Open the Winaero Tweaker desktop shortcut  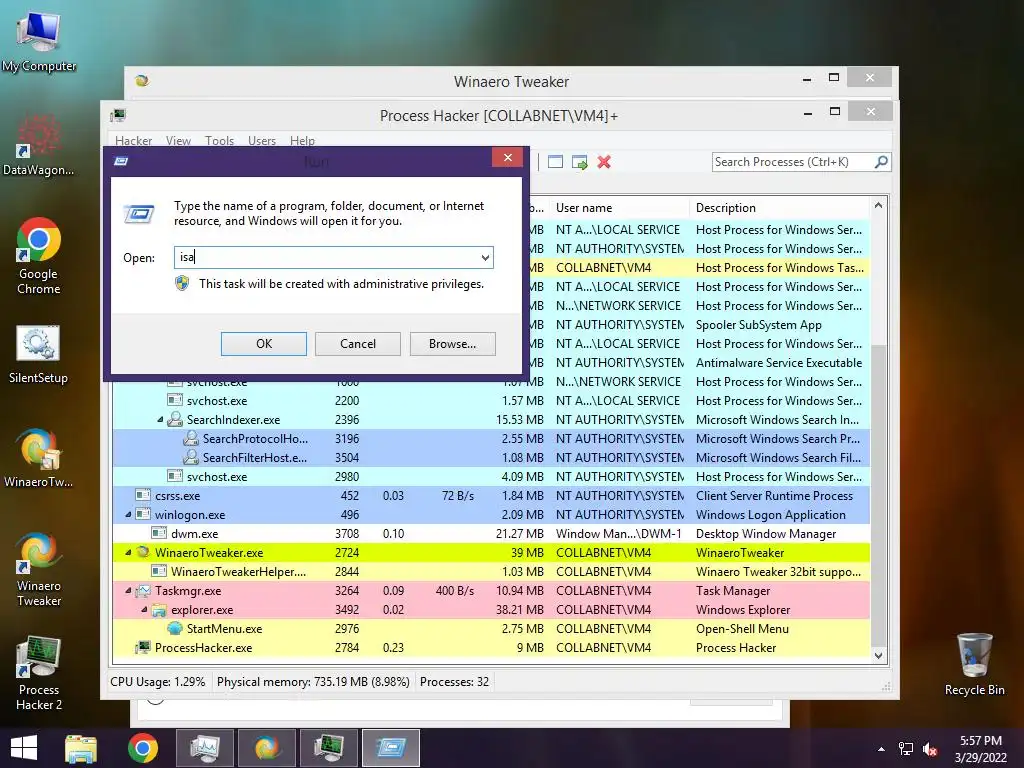(39, 570)
